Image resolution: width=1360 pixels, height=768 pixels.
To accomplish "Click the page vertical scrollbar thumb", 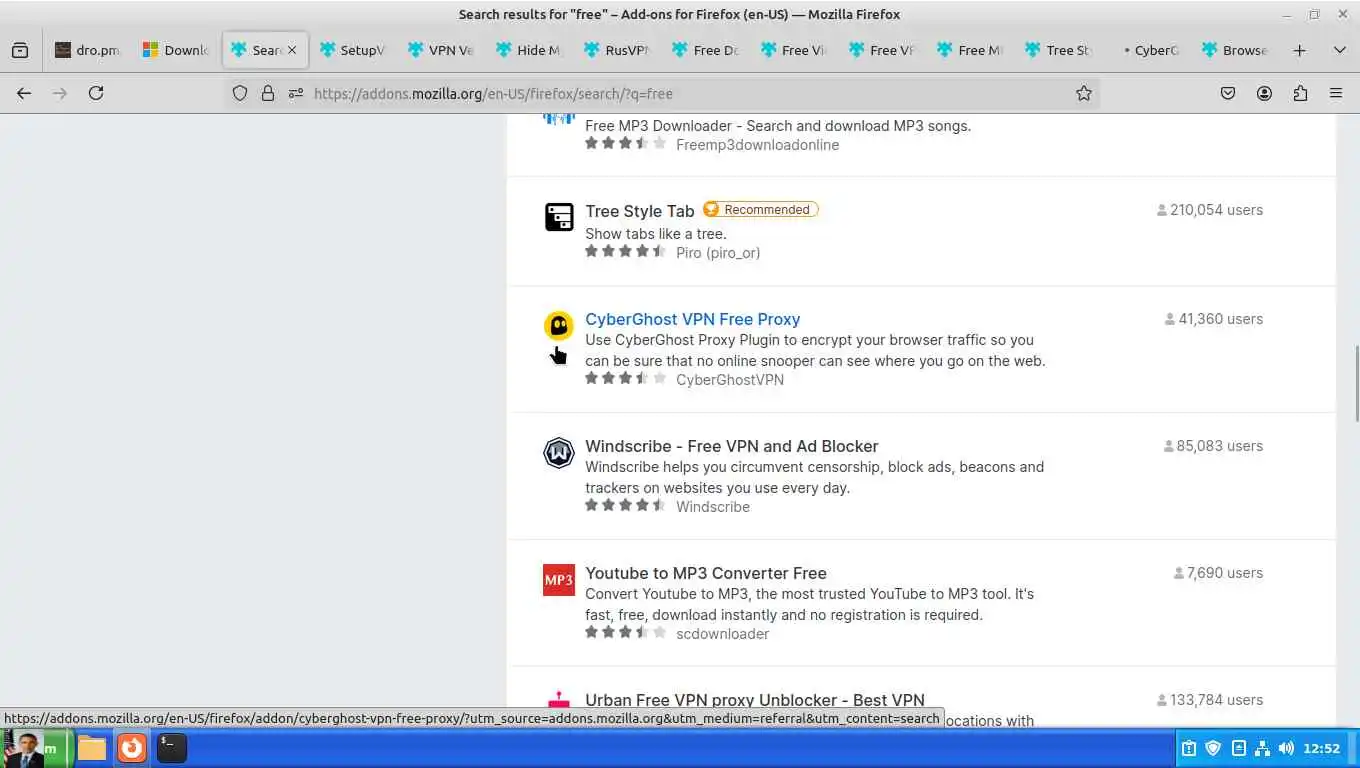I will pyautogui.click(x=1356, y=383).
